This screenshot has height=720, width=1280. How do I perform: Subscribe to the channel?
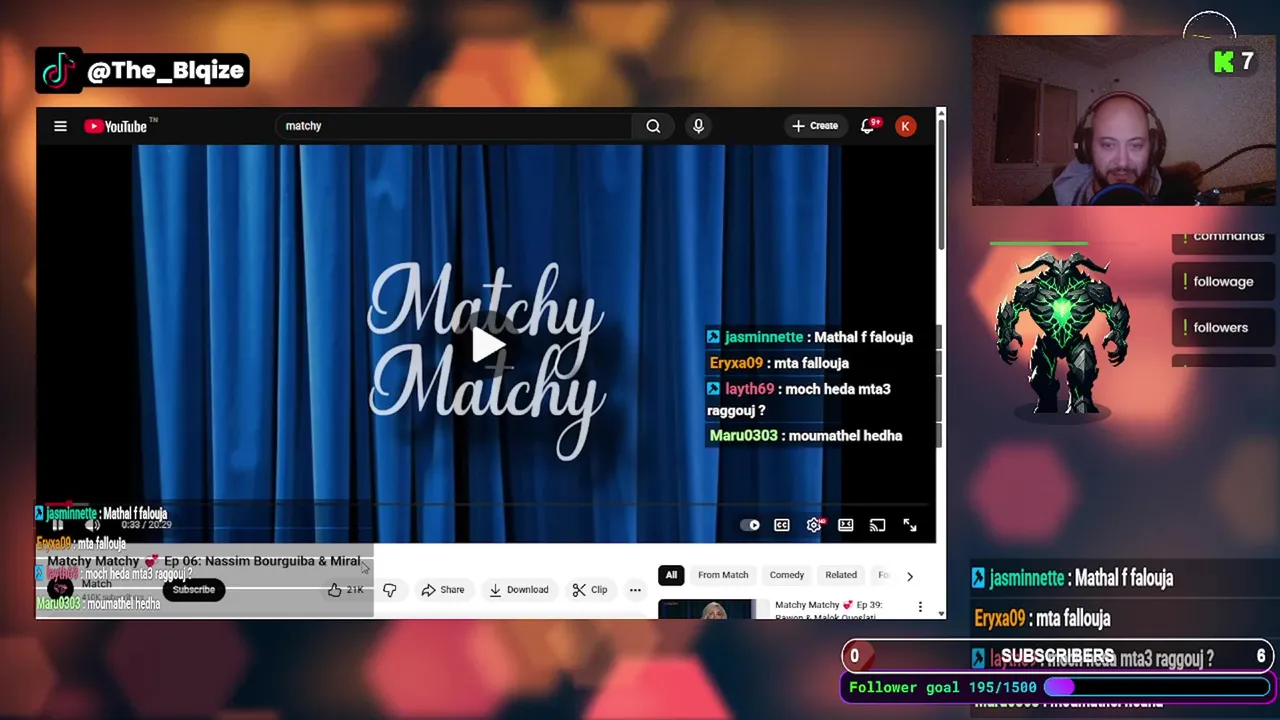tap(193, 589)
